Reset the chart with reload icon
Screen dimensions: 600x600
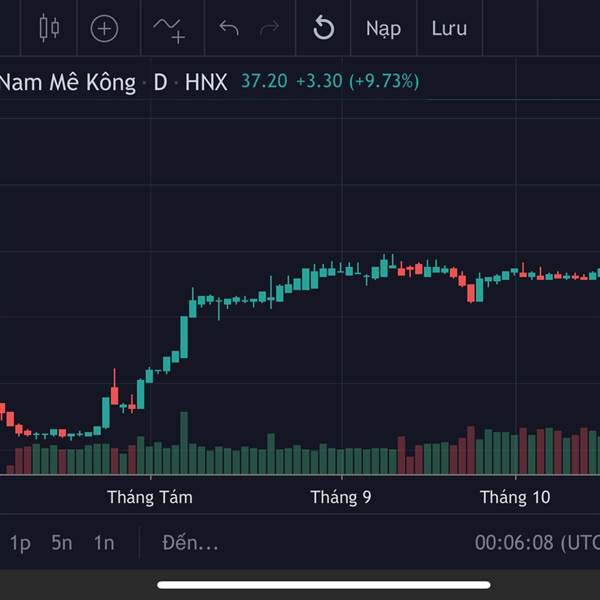[x=323, y=28]
